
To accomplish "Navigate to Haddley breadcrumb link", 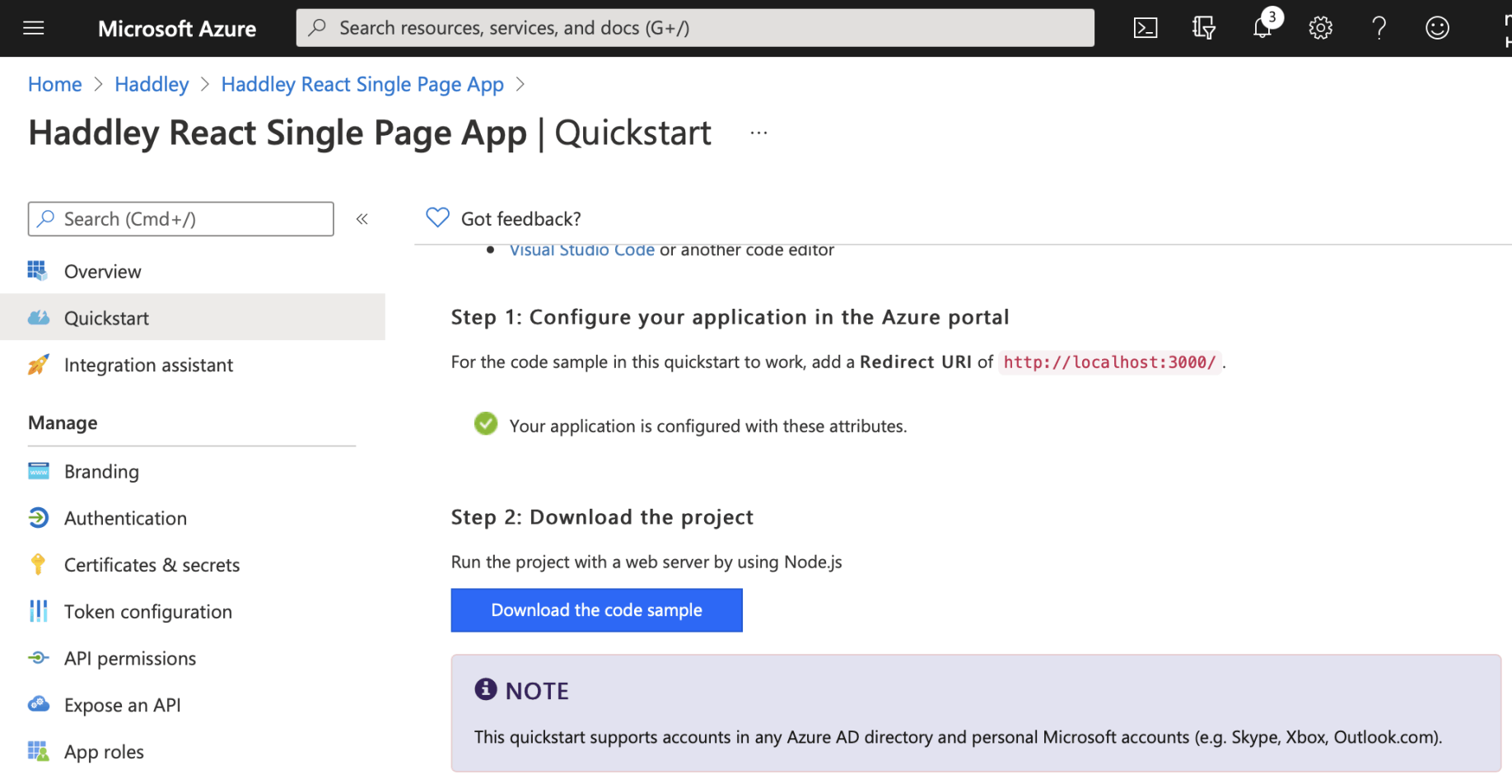I will tap(152, 84).
